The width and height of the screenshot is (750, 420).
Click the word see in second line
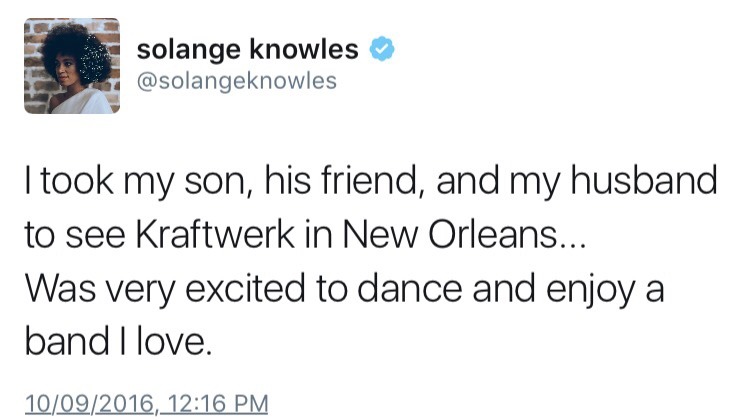pos(95,238)
